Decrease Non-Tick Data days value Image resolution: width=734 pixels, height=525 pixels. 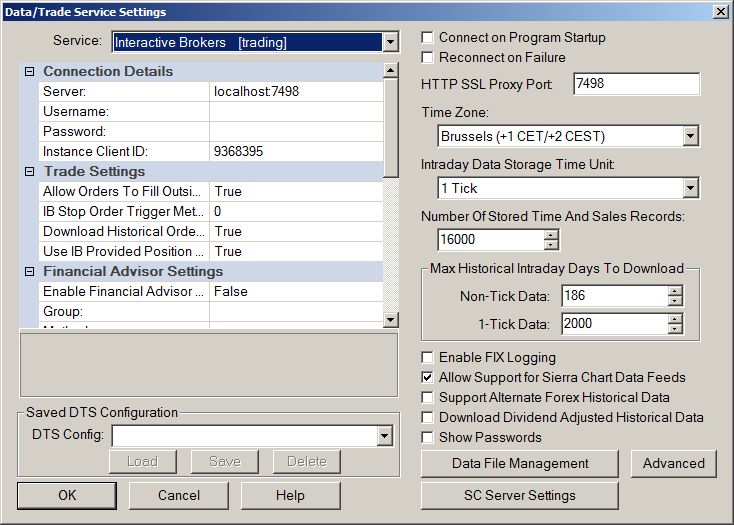[x=675, y=301]
